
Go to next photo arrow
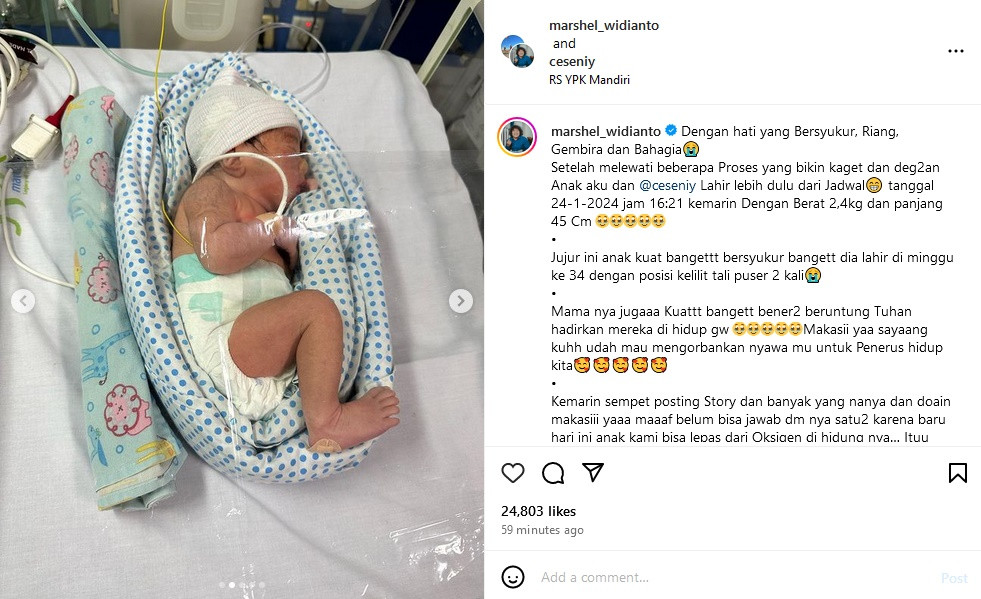[x=460, y=301]
